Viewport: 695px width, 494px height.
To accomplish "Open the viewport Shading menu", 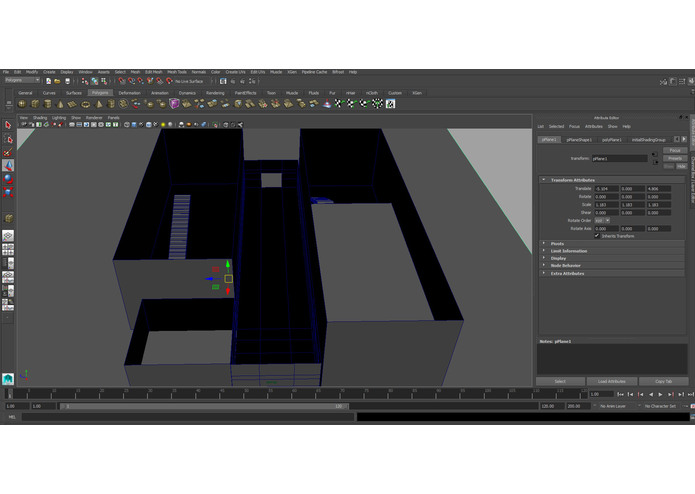I will point(39,118).
